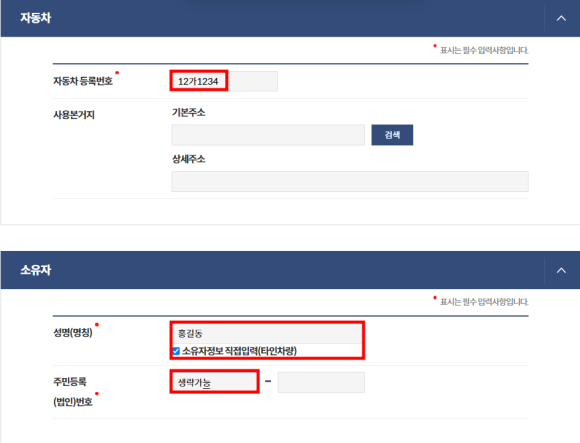580x443 pixels.
Task: Click the 사용본거지 label
Action: pyautogui.click(x=74, y=115)
